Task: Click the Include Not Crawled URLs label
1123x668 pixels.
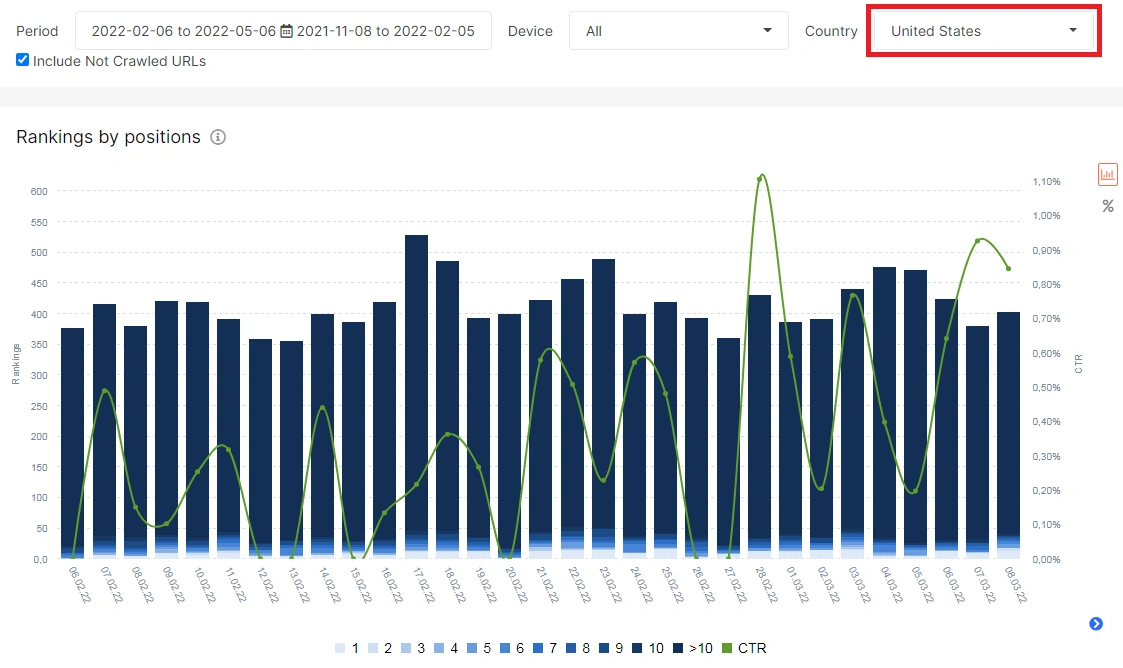Action: [119, 61]
